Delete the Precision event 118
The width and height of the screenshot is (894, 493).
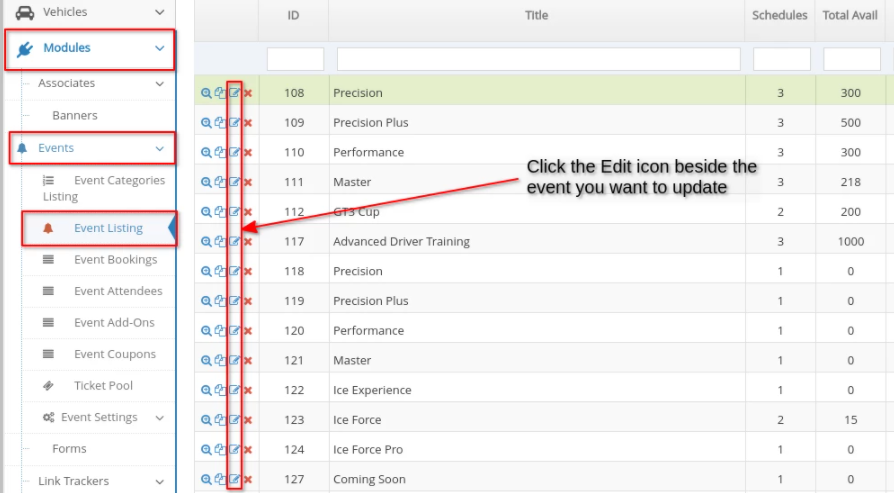(x=248, y=271)
